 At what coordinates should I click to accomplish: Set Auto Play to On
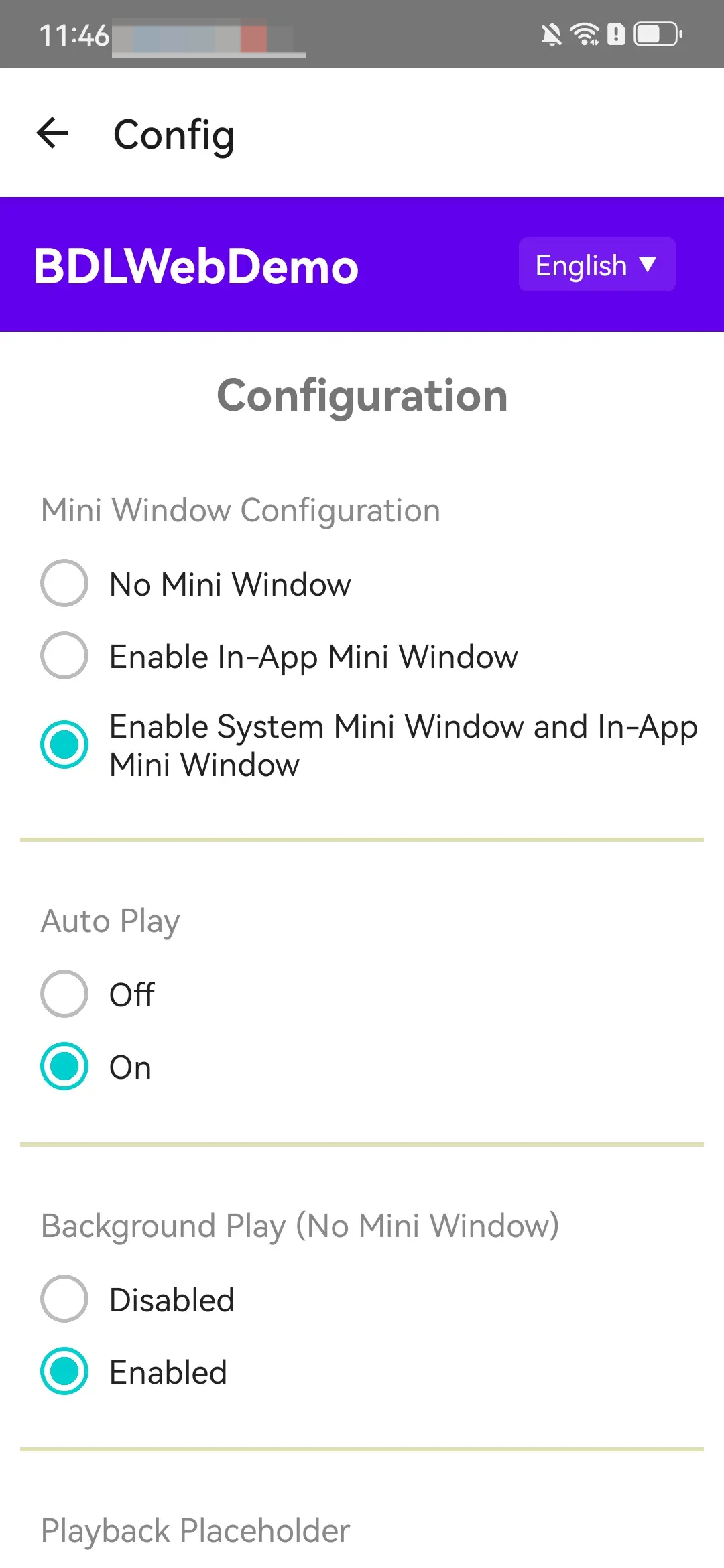click(x=64, y=1066)
